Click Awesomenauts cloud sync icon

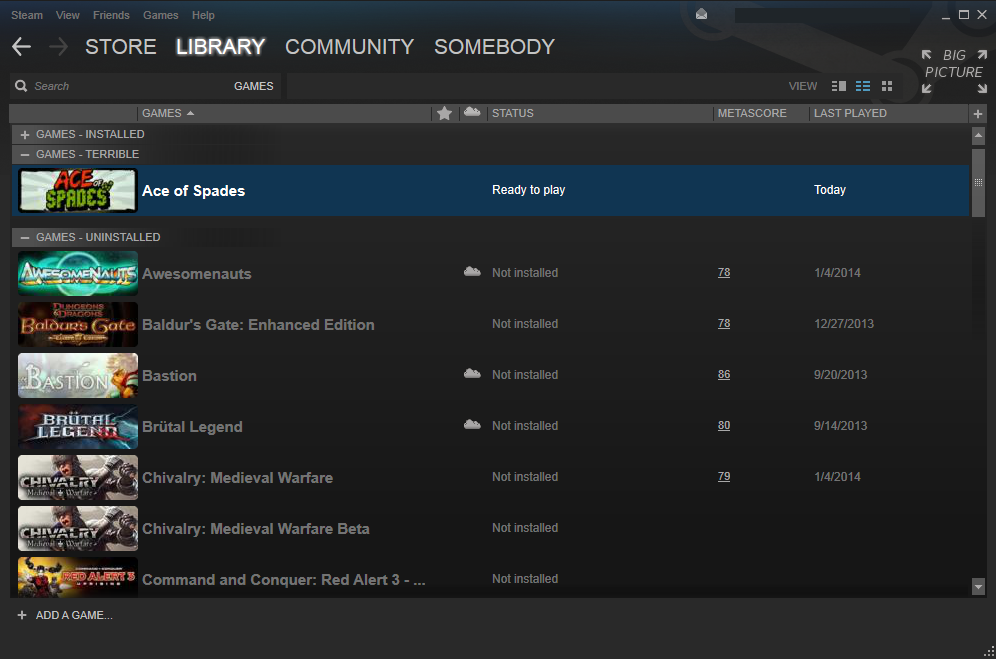[x=472, y=271]
